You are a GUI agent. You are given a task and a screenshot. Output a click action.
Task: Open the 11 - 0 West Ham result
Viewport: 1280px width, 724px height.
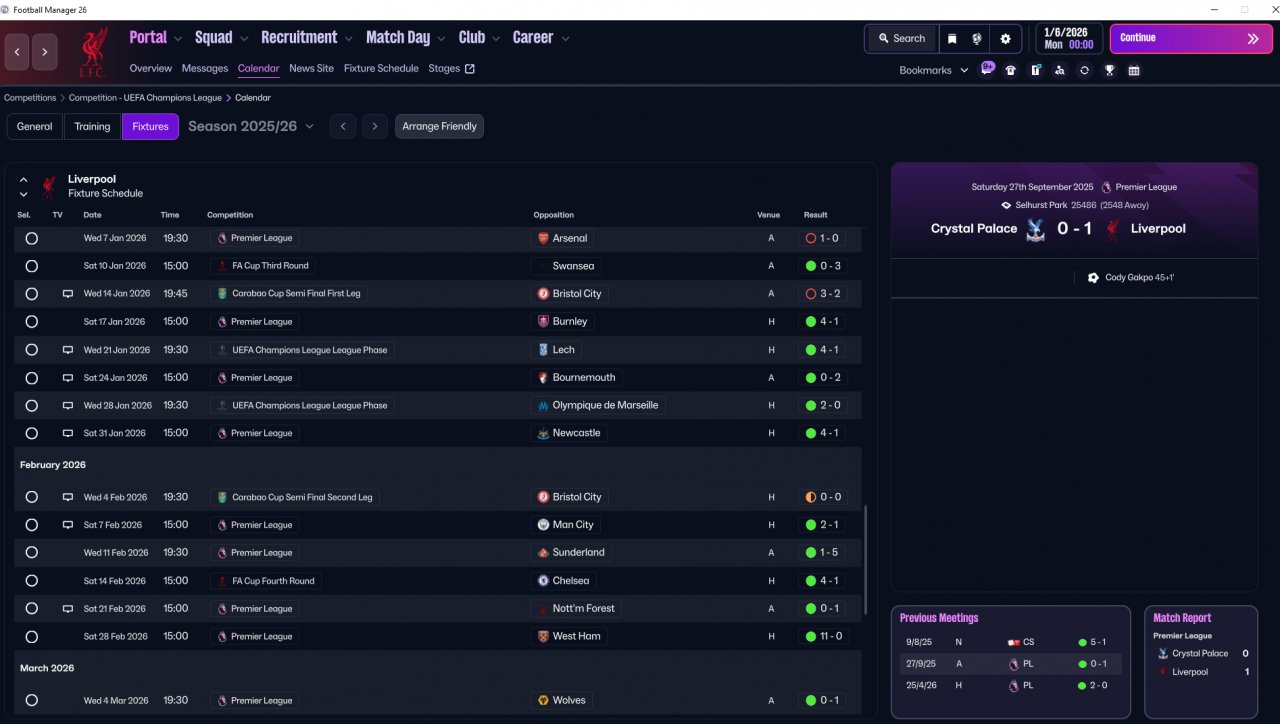pos(825,637)
